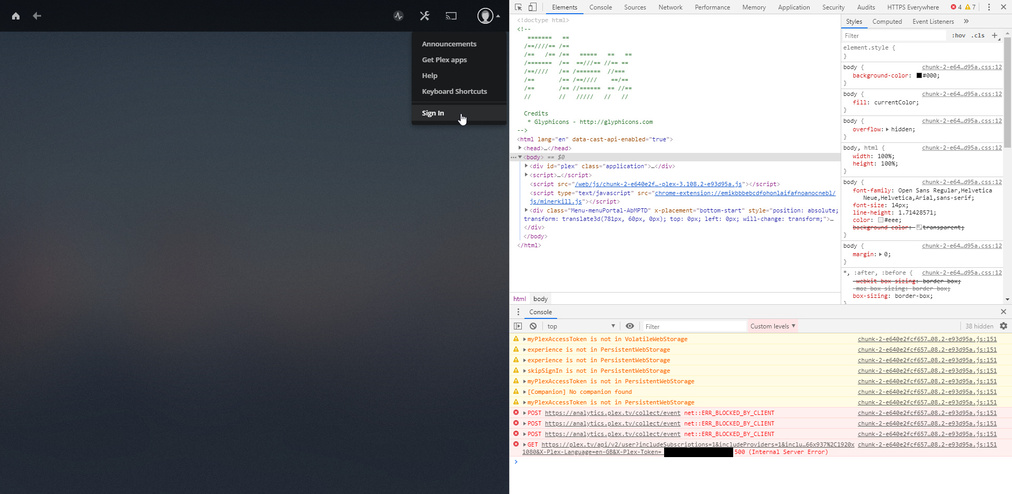Expand the skipSignIn warning message
Viewport: 1012px width, 494px height.
pos(525,371)
